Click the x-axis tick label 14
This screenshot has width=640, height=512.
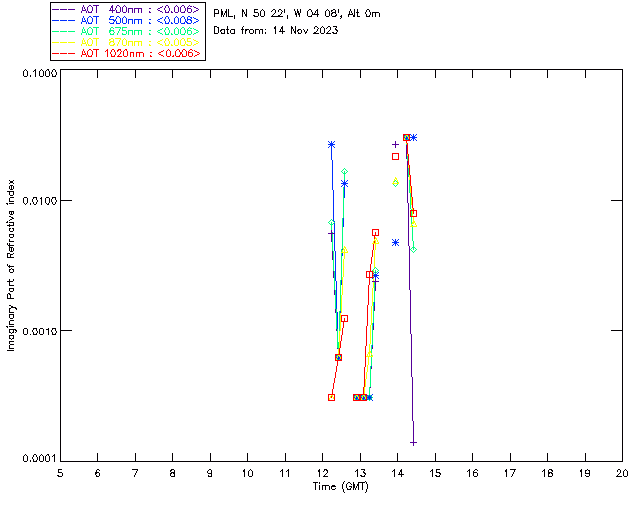point(398,473)
